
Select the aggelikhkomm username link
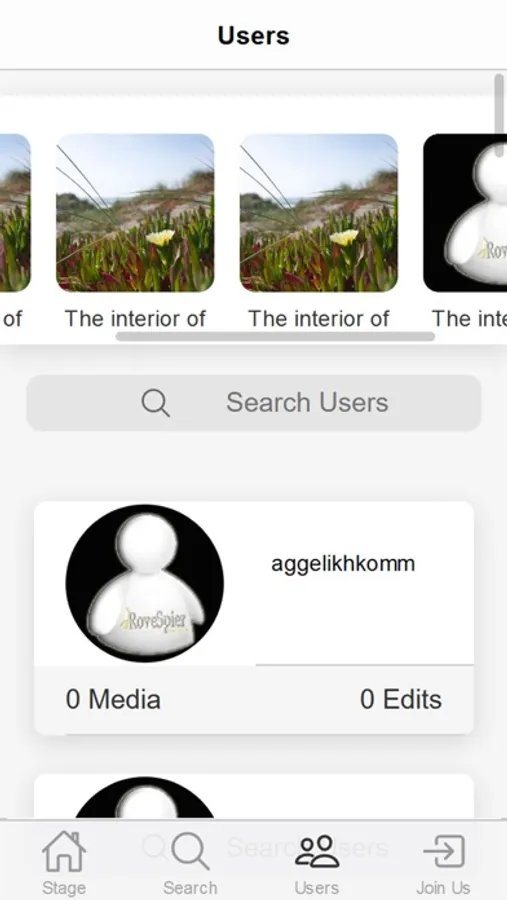pos(343,564)
